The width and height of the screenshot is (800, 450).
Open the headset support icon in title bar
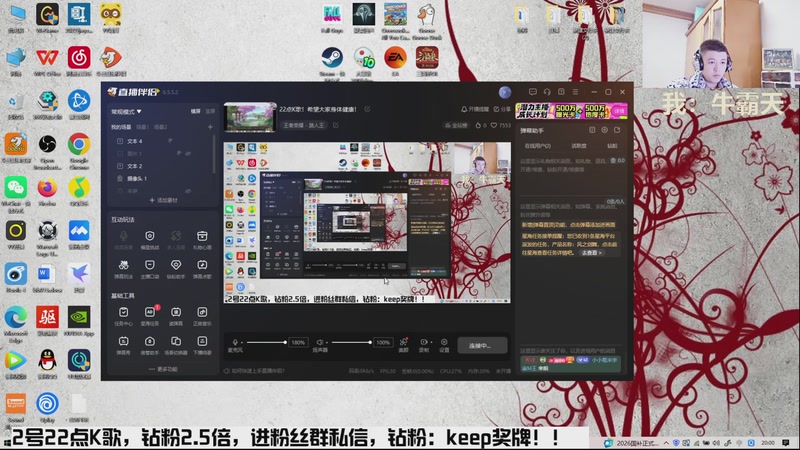[547, 92]
